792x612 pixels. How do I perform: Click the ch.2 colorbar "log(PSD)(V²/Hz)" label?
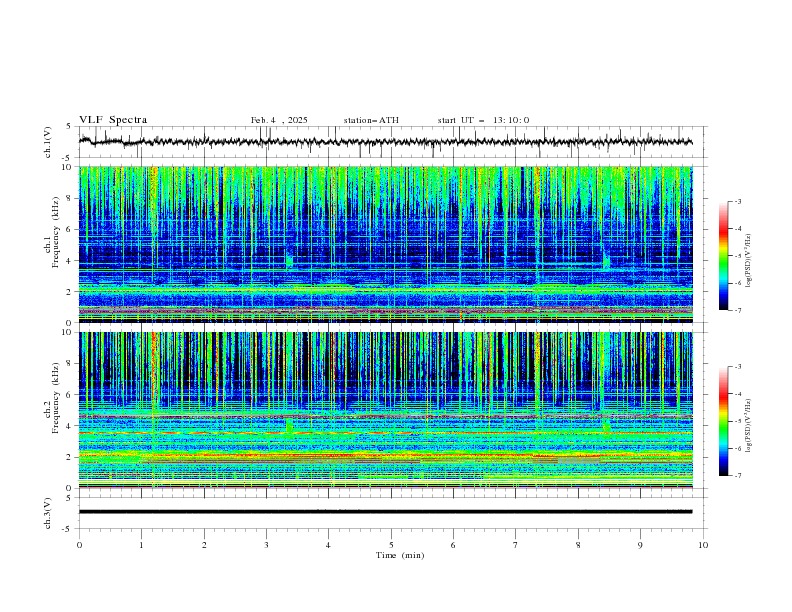click(x=749, y=425)
